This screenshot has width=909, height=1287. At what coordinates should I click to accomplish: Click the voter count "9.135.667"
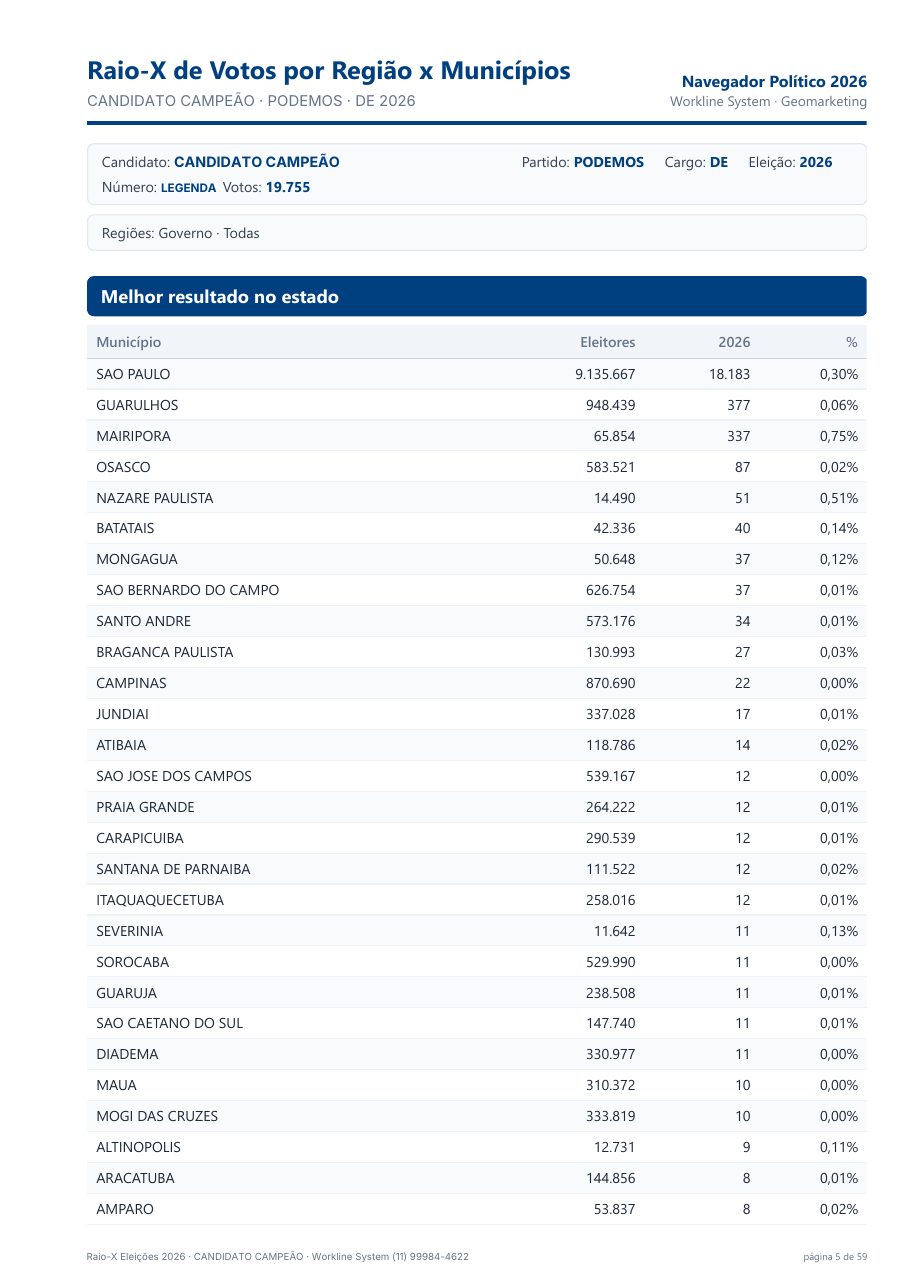(605, 374)
